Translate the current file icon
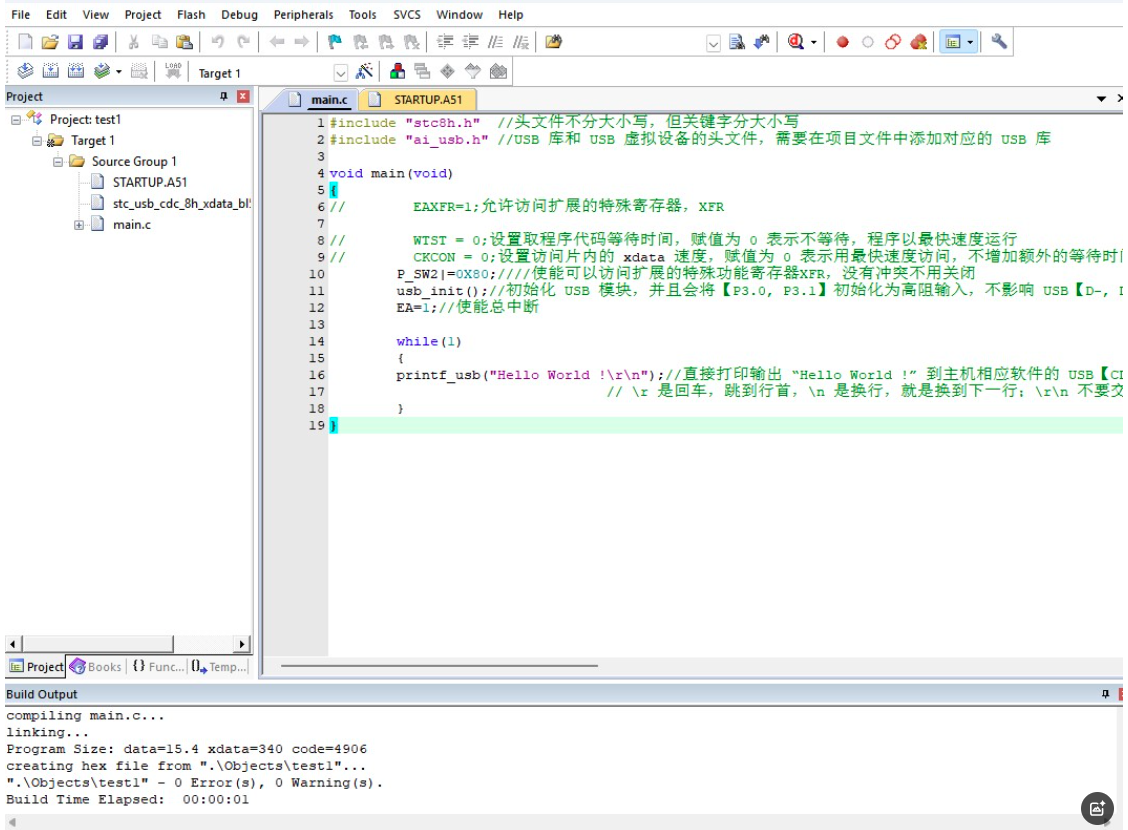Viewport: 1128px width, 830px height. pyautogui.click(x=25, y=71)
